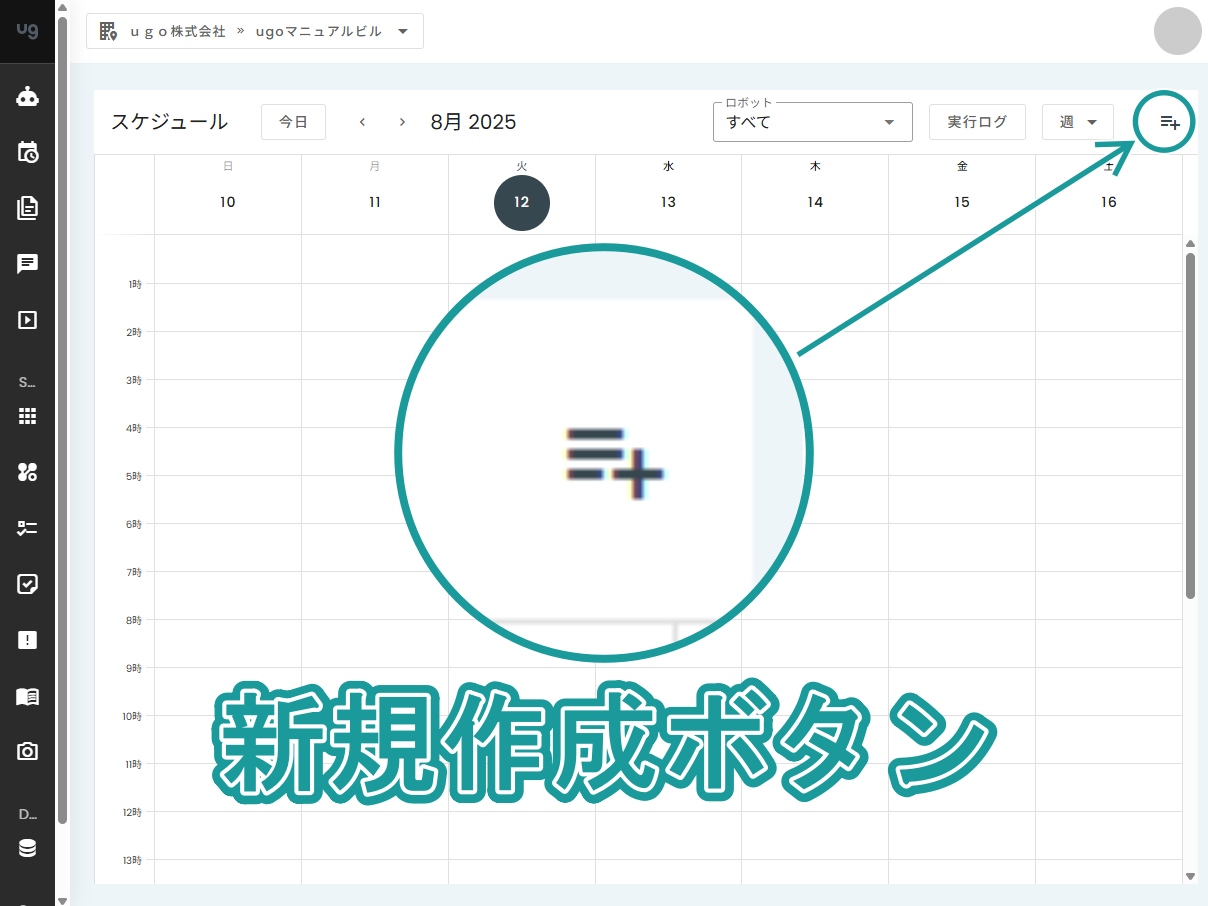Click the building icon beside ugo株式会社
The height and width of the screenshot is (906, 1208).
click(108, 31)
